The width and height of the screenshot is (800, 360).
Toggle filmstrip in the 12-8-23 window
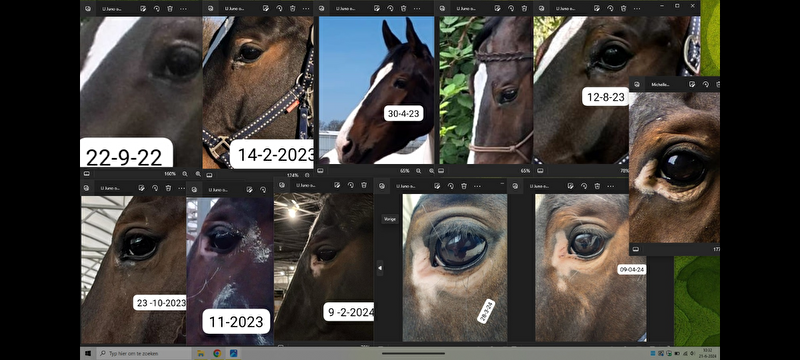(540, 171)
